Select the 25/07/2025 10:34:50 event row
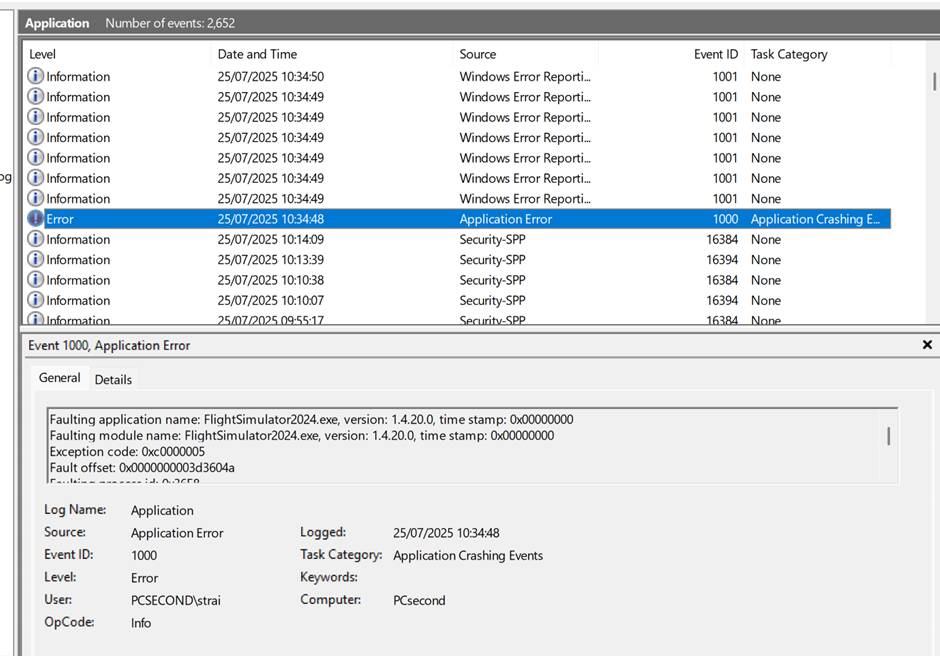Screen dimensions: 940x656 point(458,76)
